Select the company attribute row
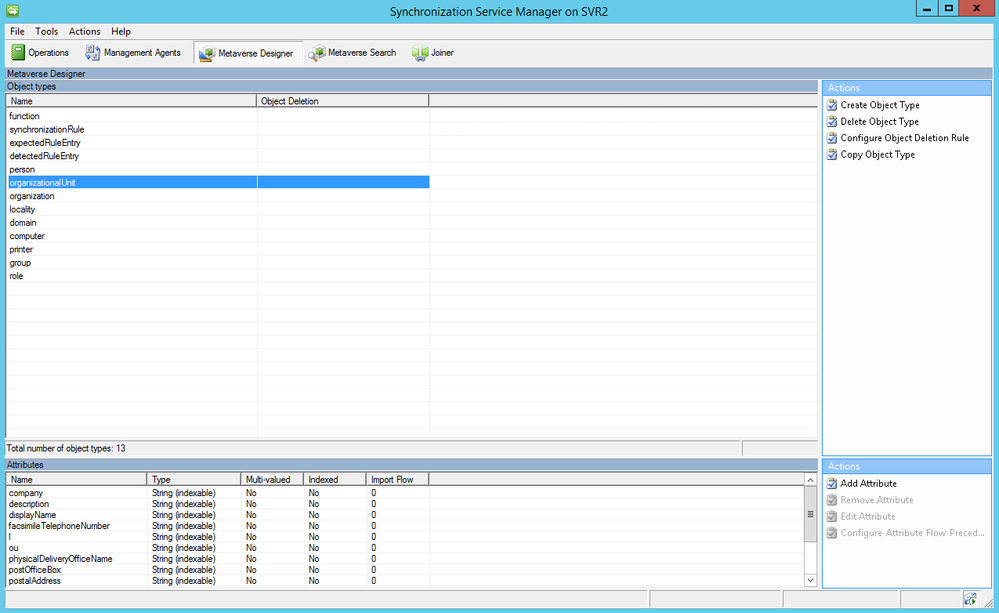Screen dimensions: 999x613 coord(217,493)
